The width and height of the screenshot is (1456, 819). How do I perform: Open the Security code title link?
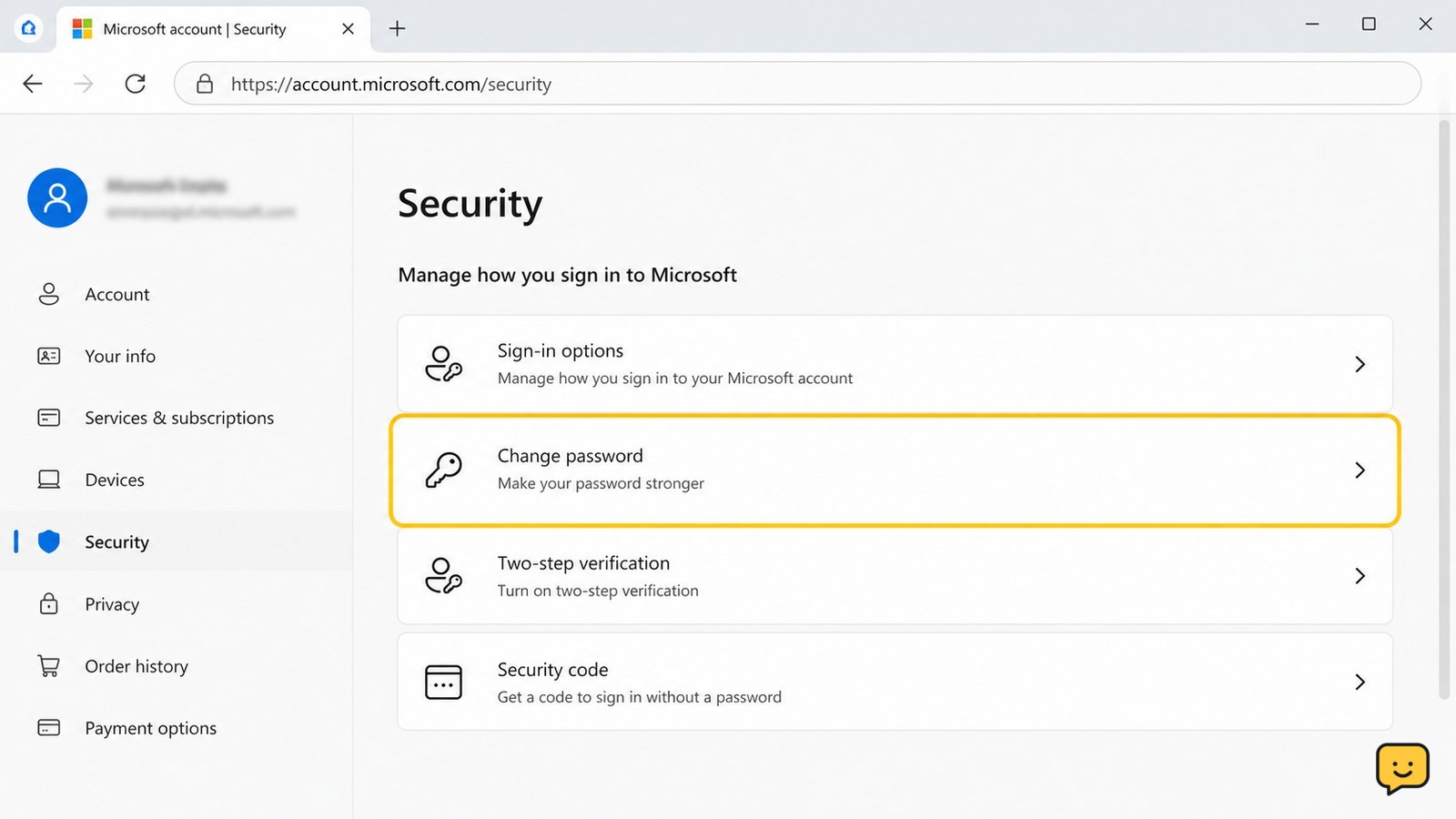[x=552, y=670]
